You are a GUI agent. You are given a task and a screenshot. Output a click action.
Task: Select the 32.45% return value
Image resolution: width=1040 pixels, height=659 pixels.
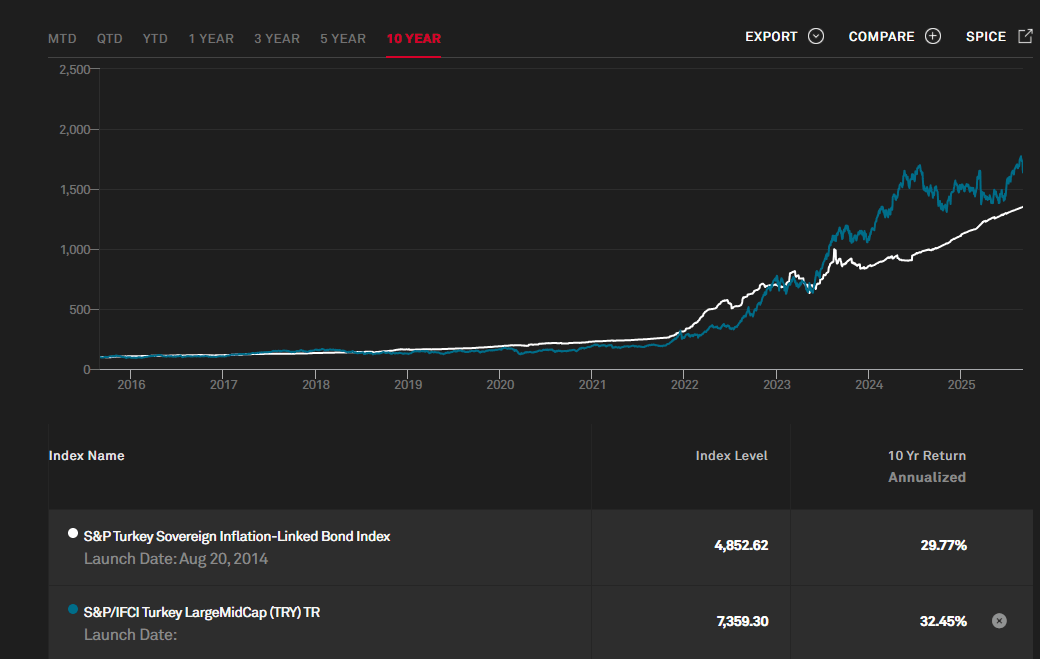click(943, 621)
